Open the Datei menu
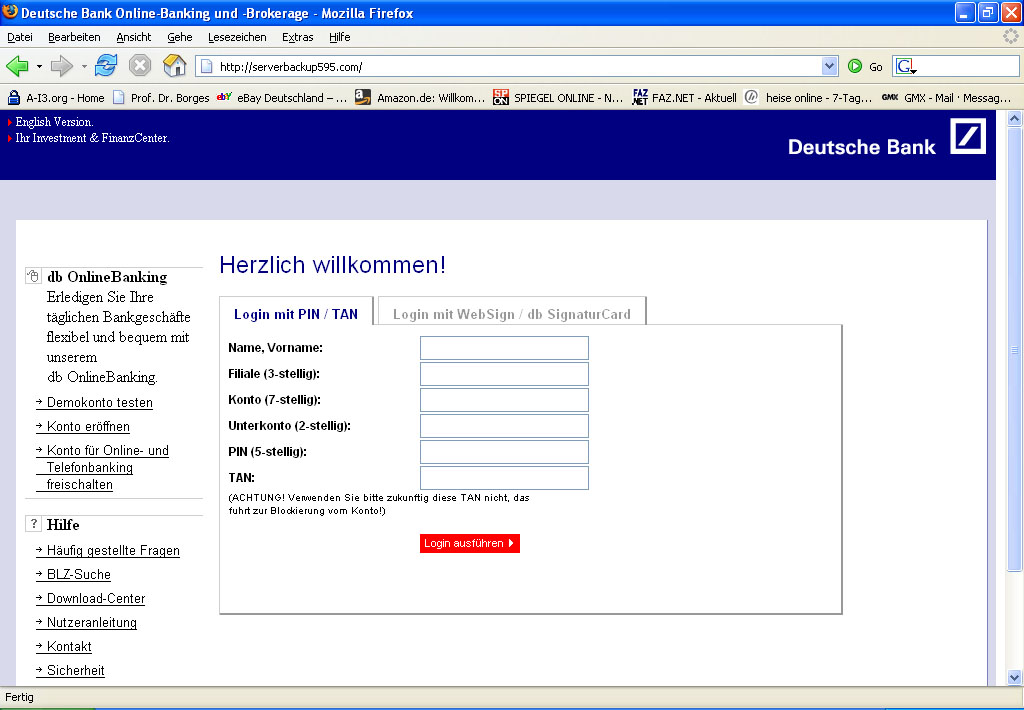The height and width of the screenshot is (710, 1024). coord(20,37)
